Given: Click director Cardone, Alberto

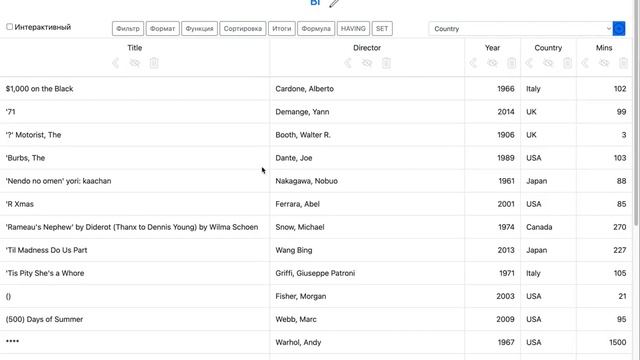Looking at the screenshot, I should coord(304,89).
